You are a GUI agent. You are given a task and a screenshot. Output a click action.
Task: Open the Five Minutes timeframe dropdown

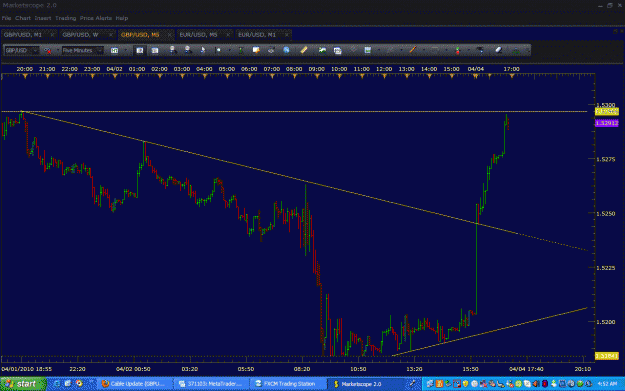point(83,51)
